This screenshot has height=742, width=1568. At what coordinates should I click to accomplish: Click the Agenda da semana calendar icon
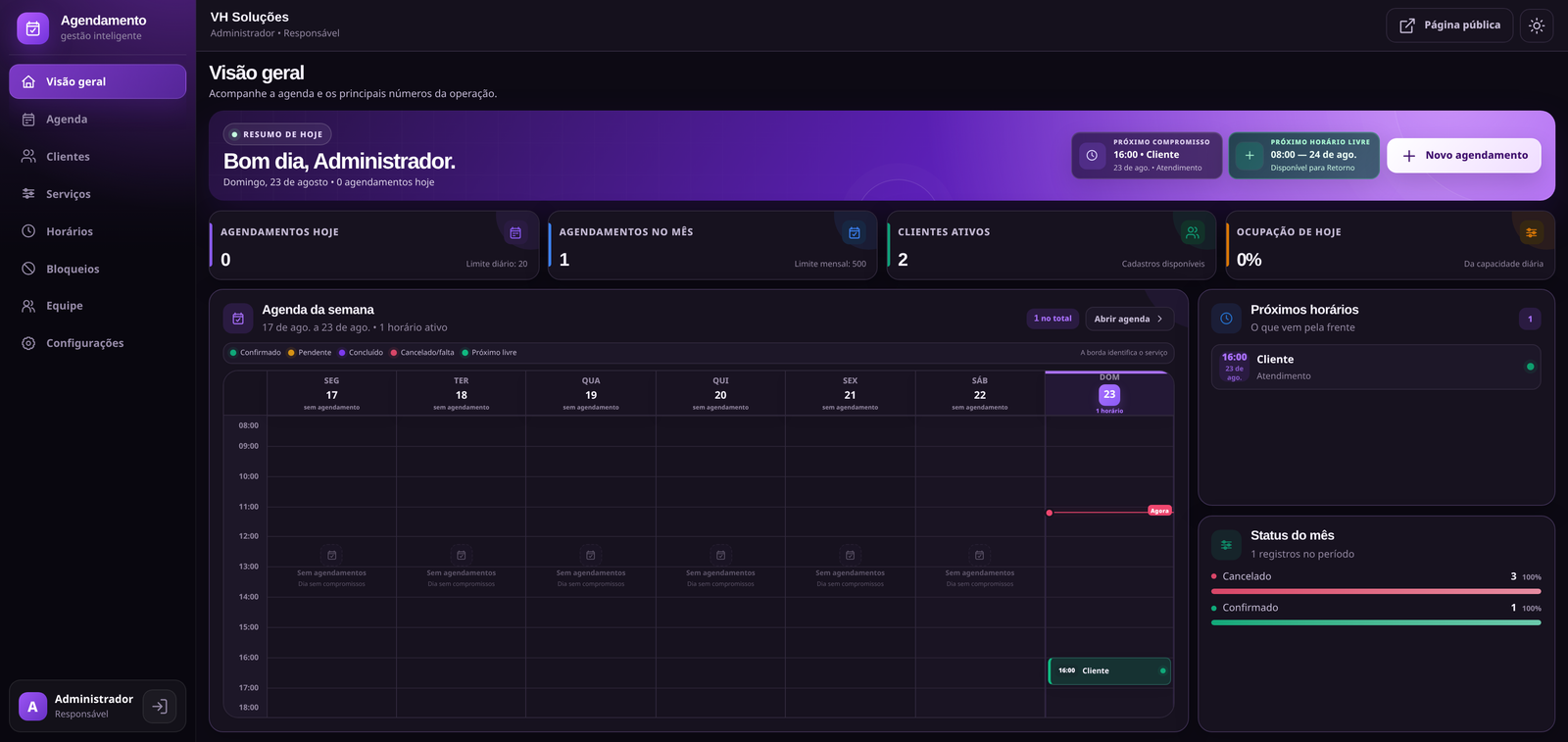(238, 319)
